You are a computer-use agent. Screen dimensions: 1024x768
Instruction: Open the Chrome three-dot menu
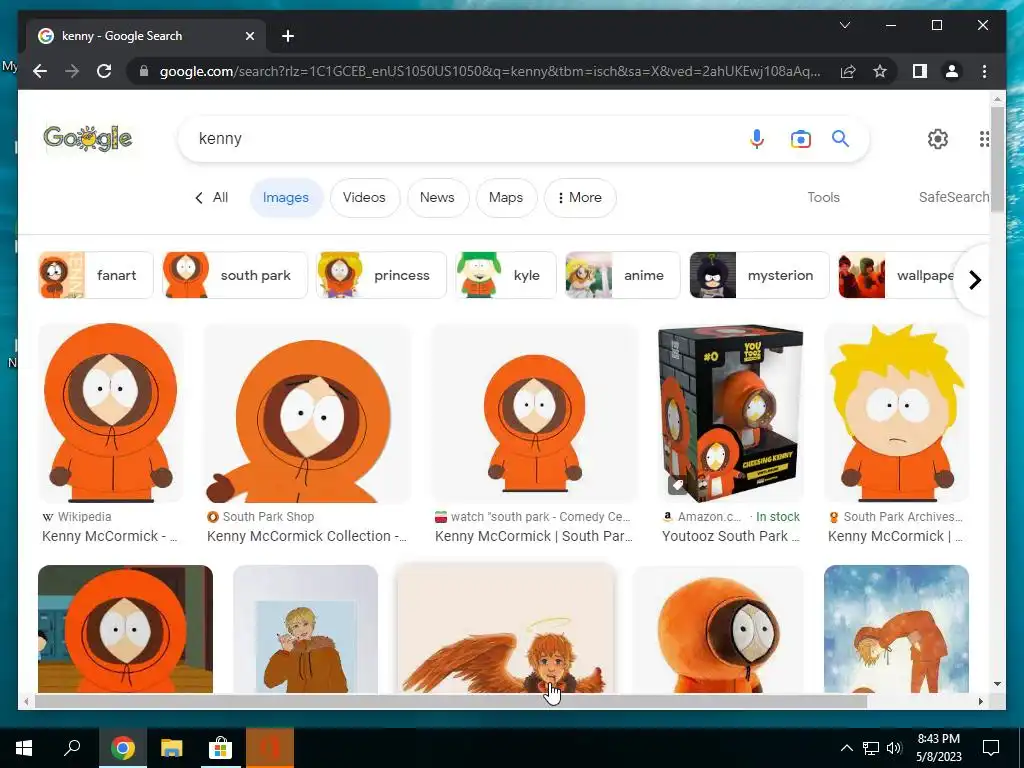pyautogui.click(x=984, y=71)
